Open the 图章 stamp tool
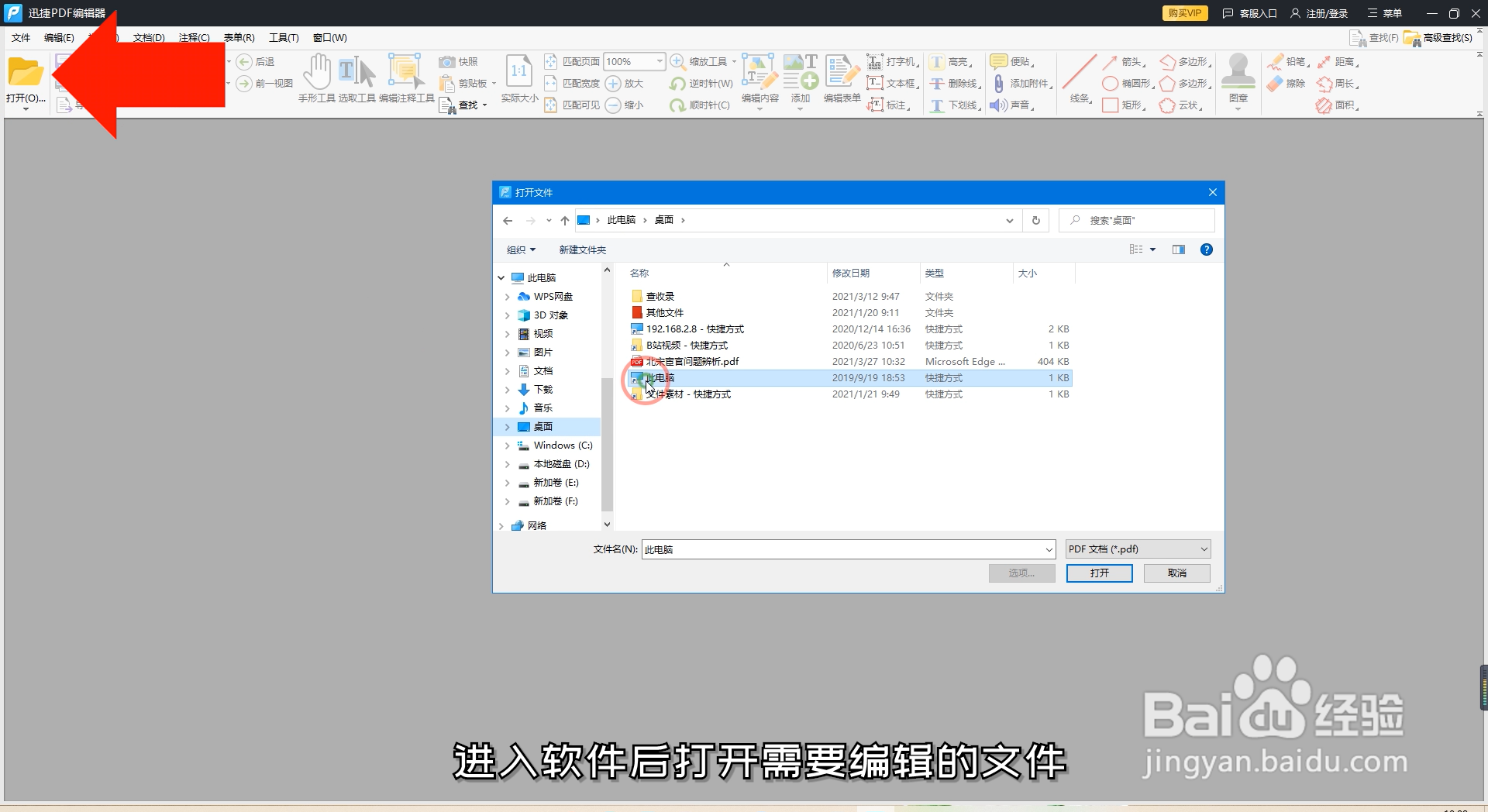 pyautogui.click(x=1238, y=74)
